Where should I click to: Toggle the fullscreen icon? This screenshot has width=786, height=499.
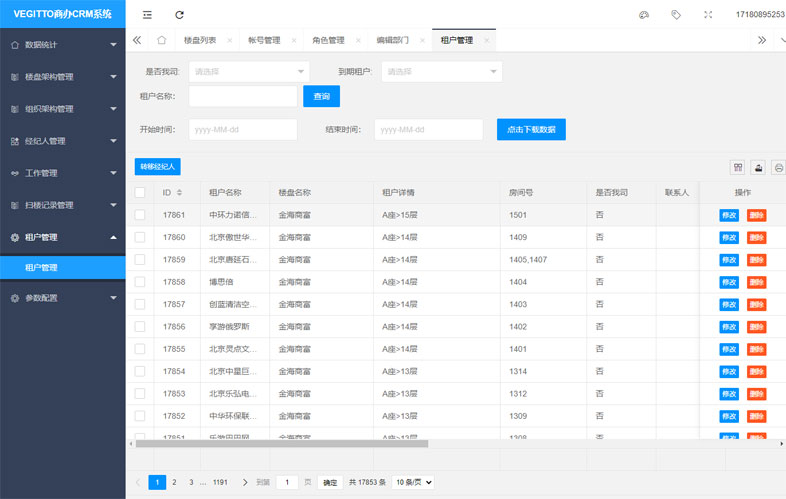coord(708,15)
